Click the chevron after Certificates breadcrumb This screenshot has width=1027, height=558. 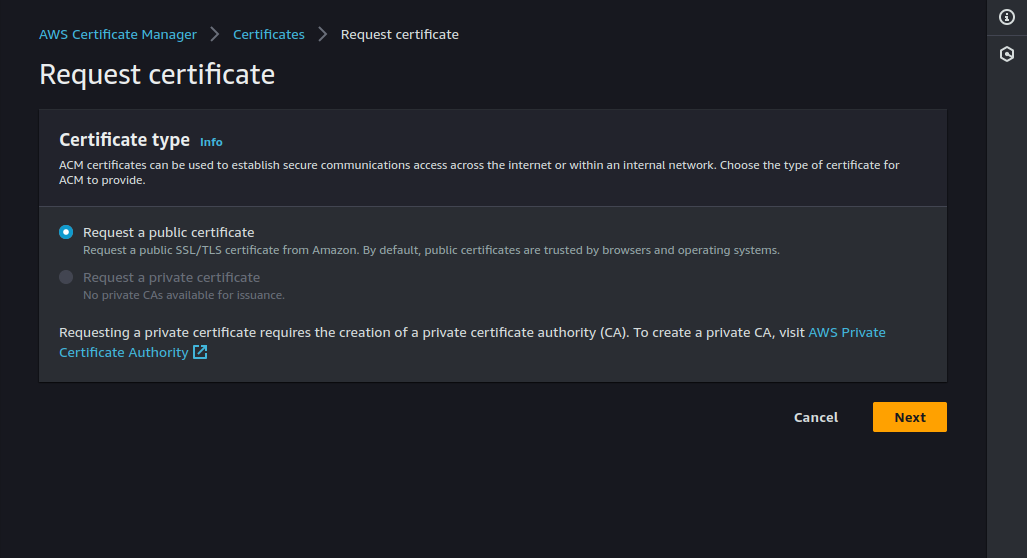pyautogui.click(x=323, y=34)
